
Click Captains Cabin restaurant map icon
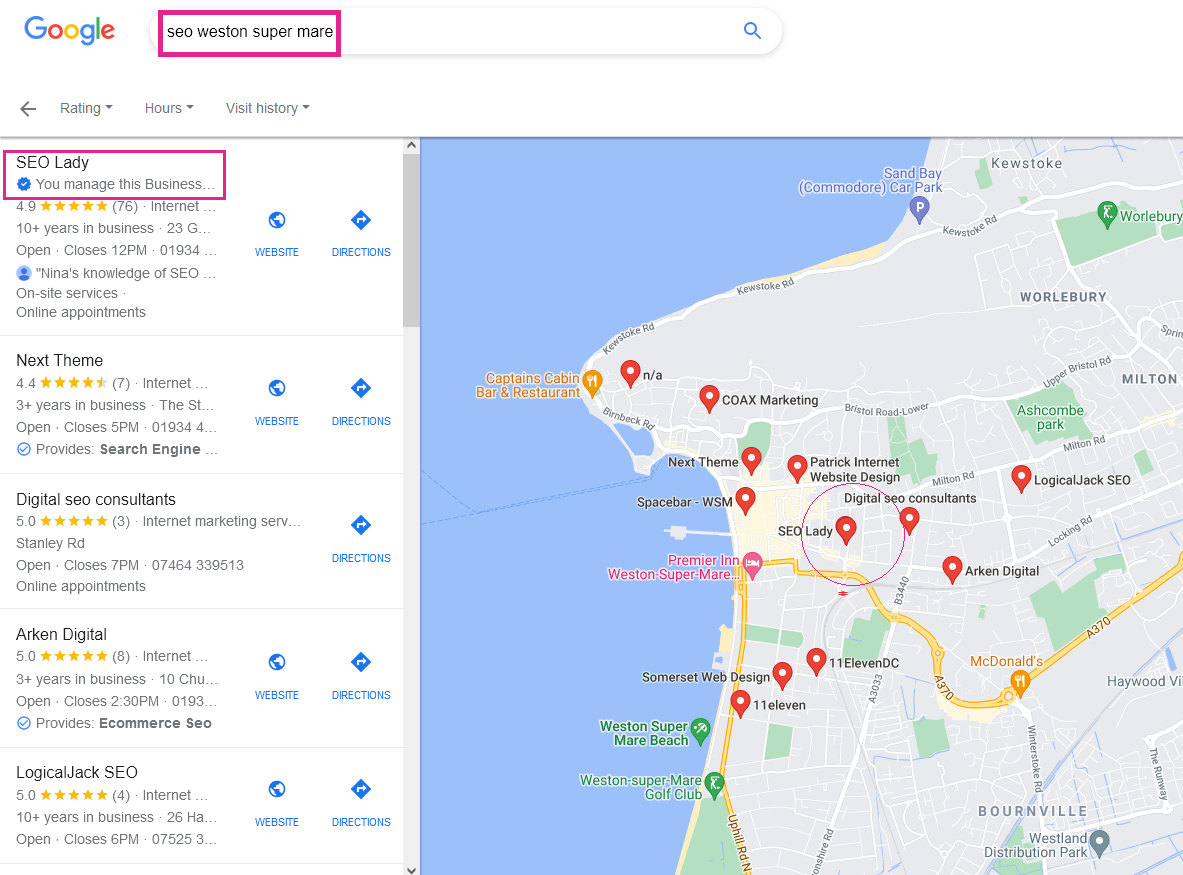(592, 382)
